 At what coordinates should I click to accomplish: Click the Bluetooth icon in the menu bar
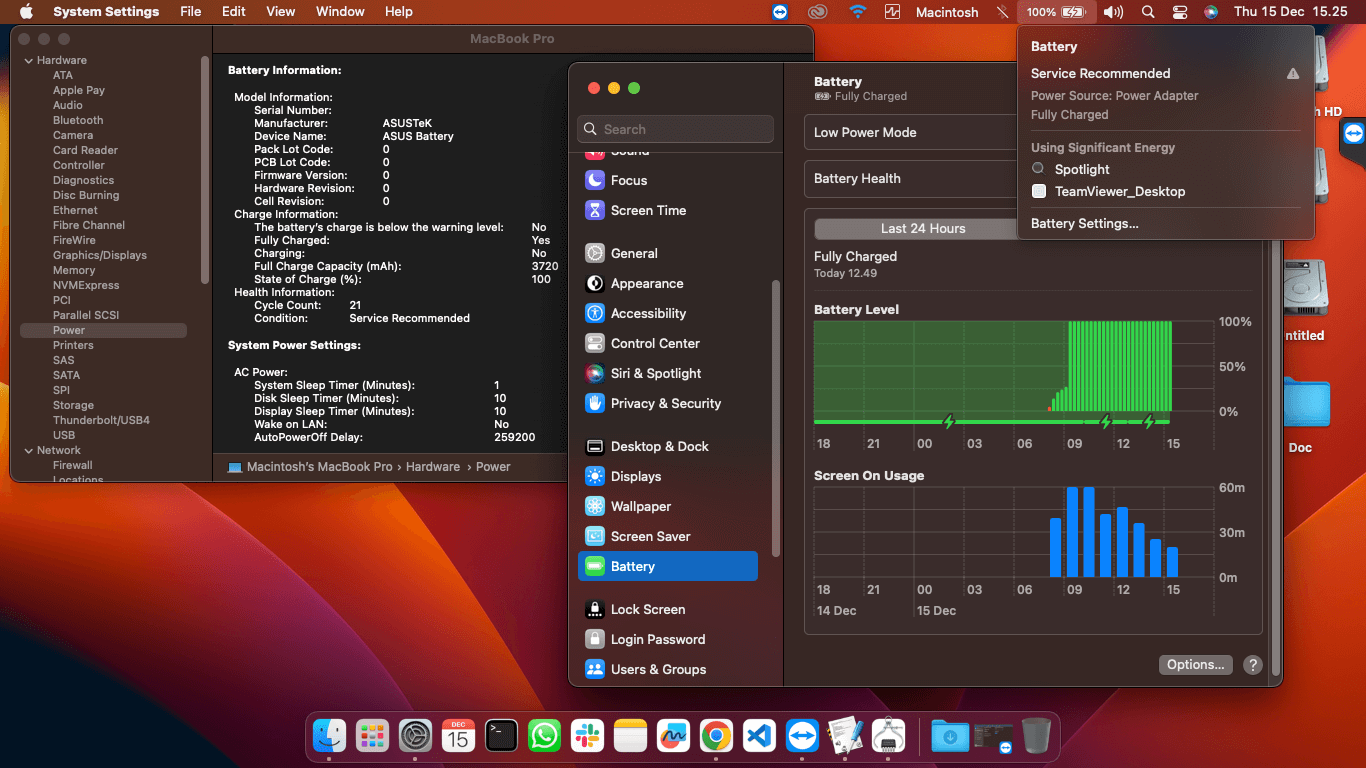1002,12
